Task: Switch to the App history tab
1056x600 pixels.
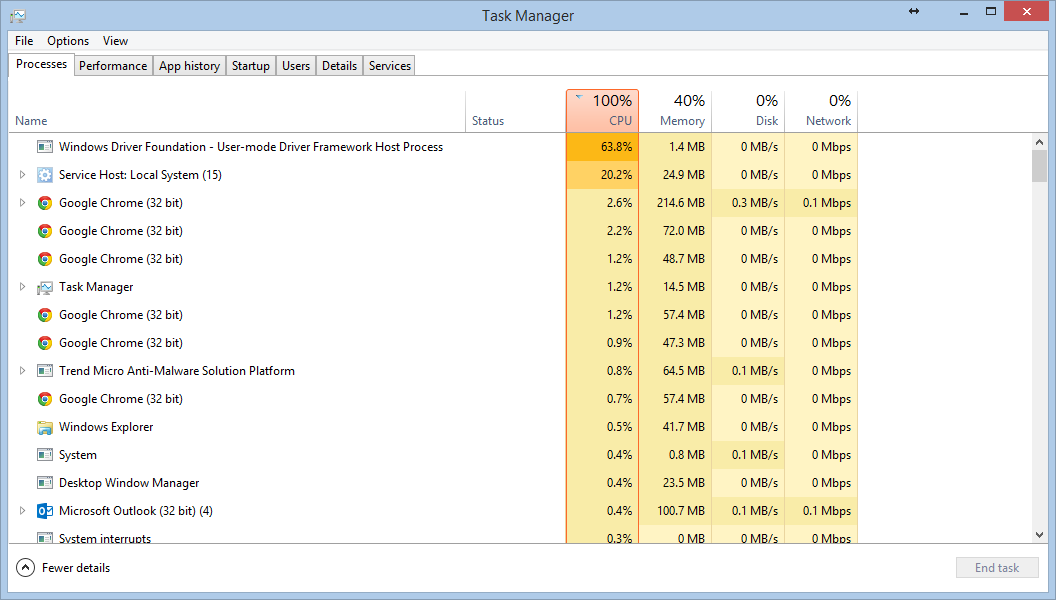Action: (189, 66)
